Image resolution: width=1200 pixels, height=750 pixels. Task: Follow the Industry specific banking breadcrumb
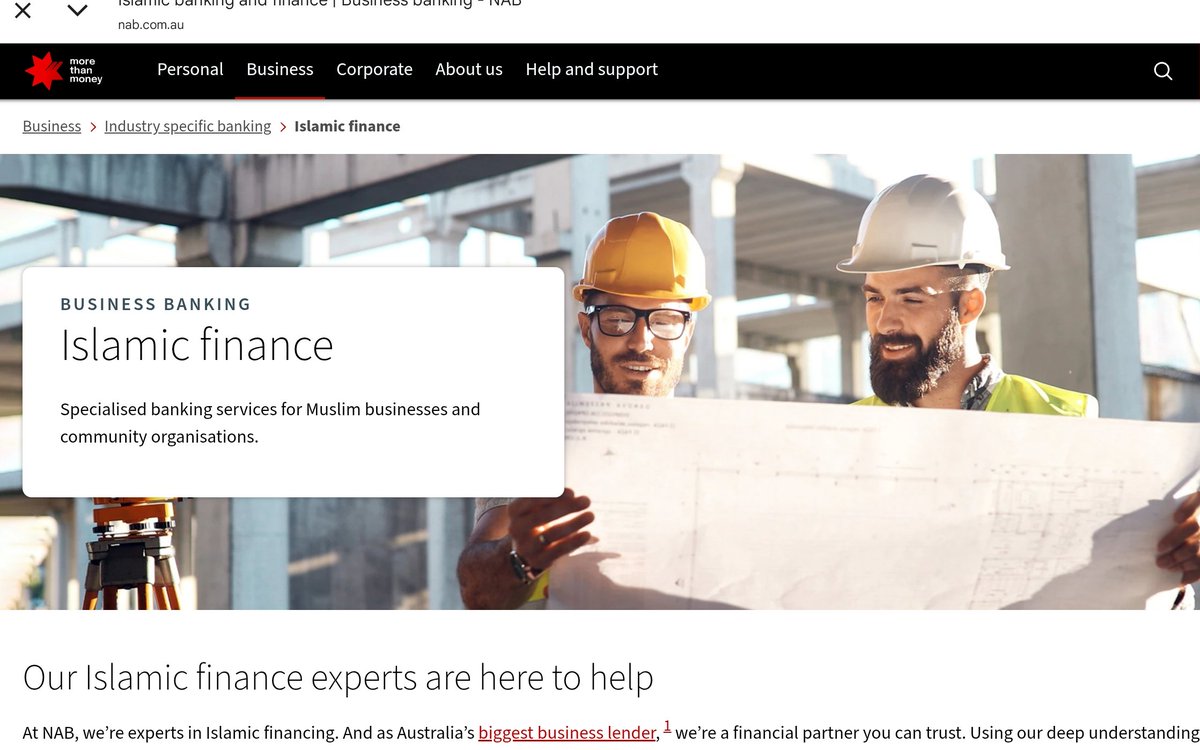(188, 126)
